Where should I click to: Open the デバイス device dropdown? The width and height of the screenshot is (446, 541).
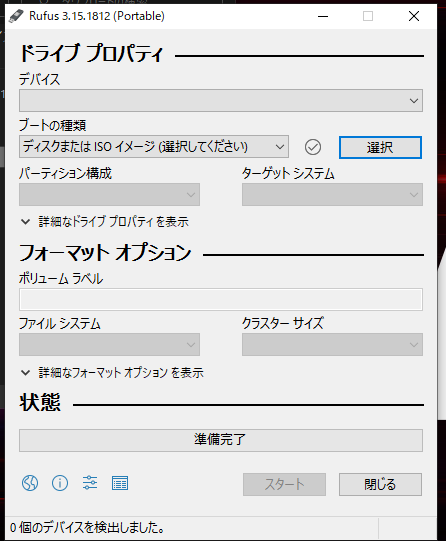click(x=221, y=100)
